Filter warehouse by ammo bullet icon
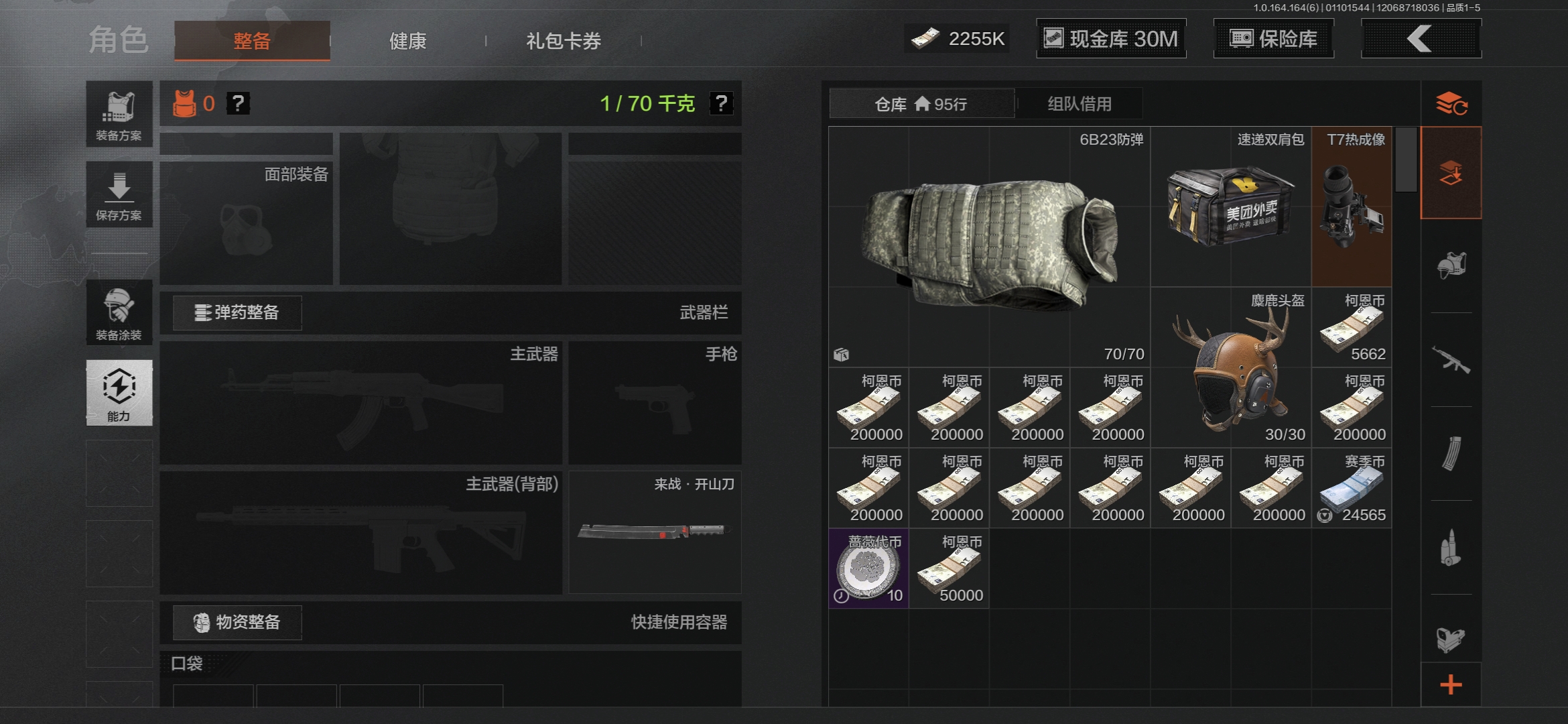Image resolution: width=1568 pixels, height=724 pixels. (1451, 548)
